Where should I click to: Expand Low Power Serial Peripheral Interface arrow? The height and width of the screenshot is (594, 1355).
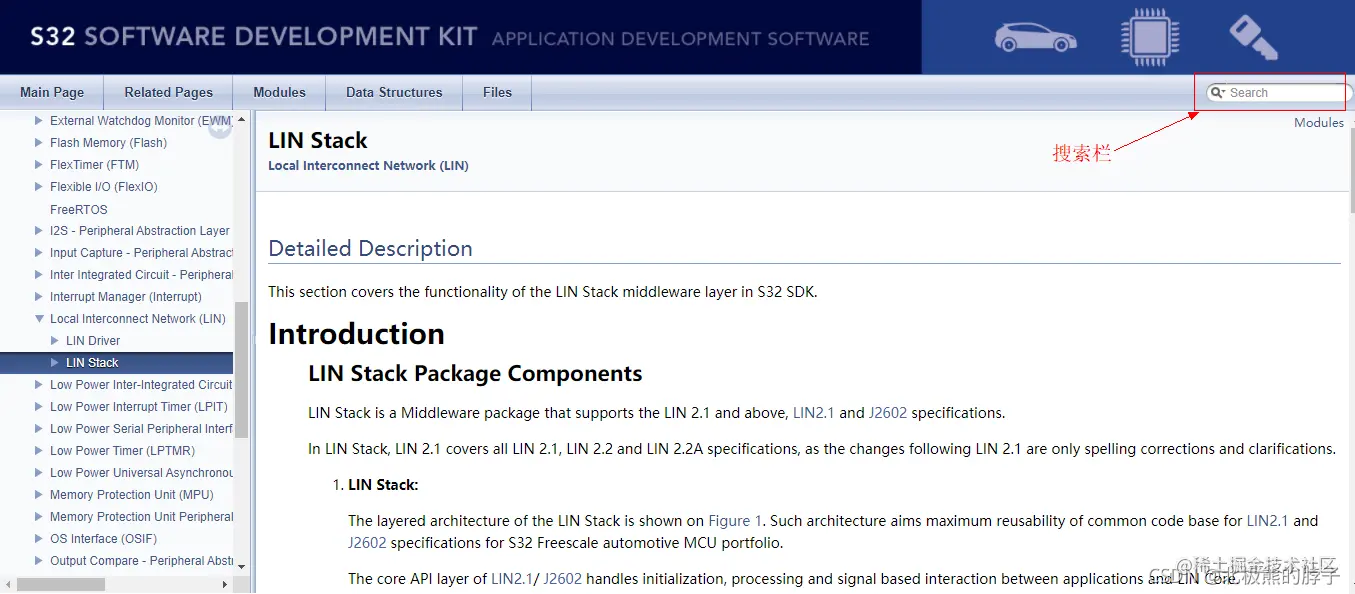coord(39,429)
